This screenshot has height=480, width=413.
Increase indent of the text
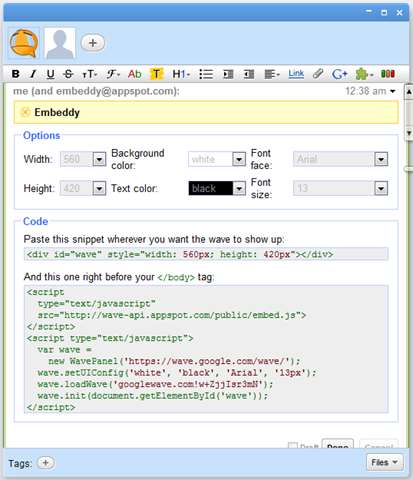tap(228, 74)
